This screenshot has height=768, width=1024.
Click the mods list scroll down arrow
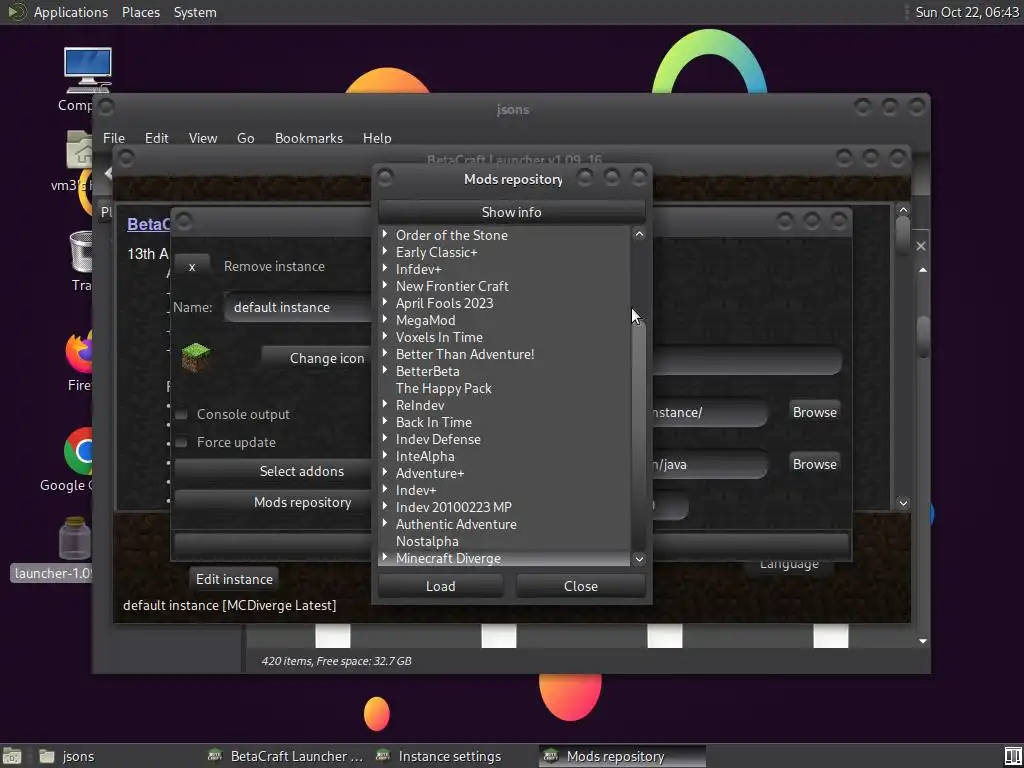[639, 559]
